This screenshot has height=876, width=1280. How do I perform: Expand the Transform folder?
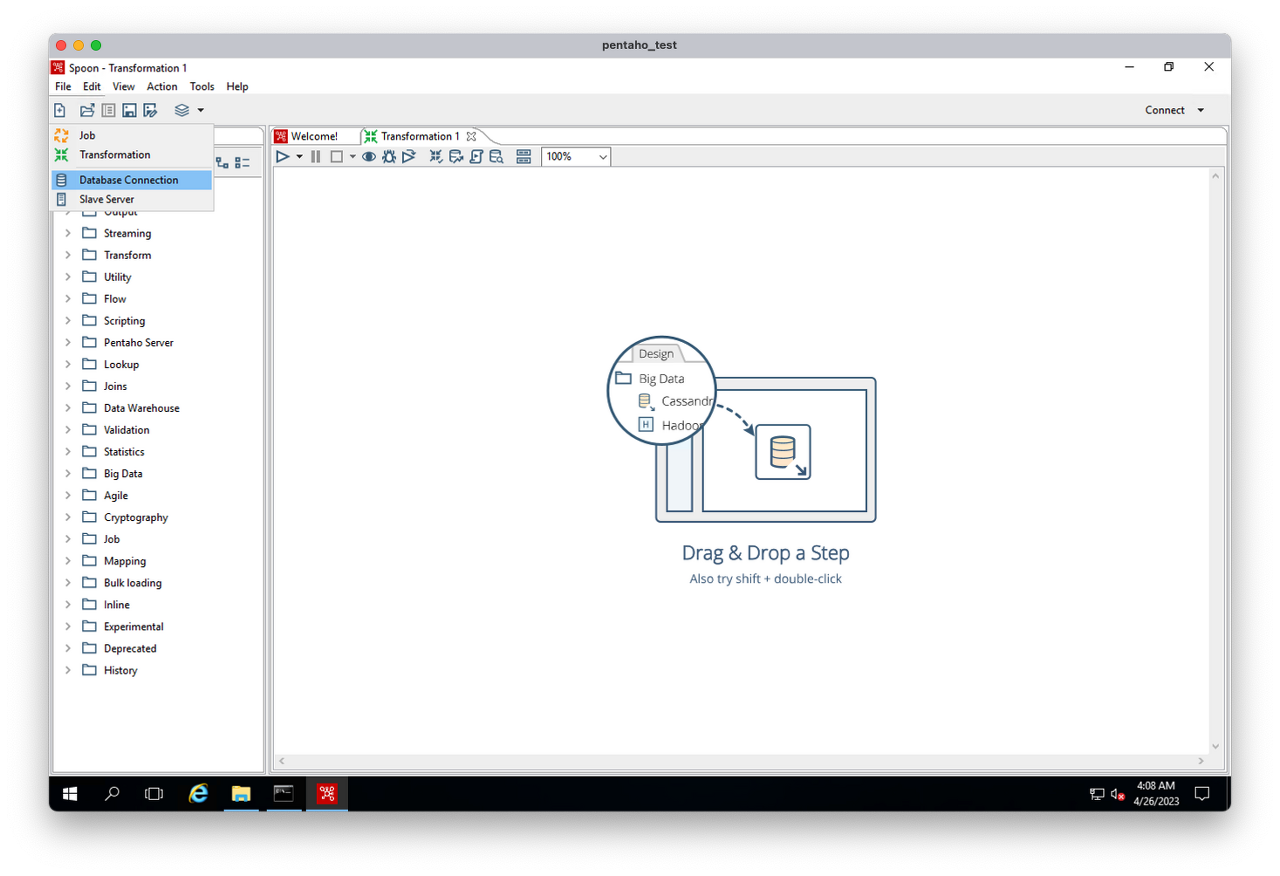(68, 255)
